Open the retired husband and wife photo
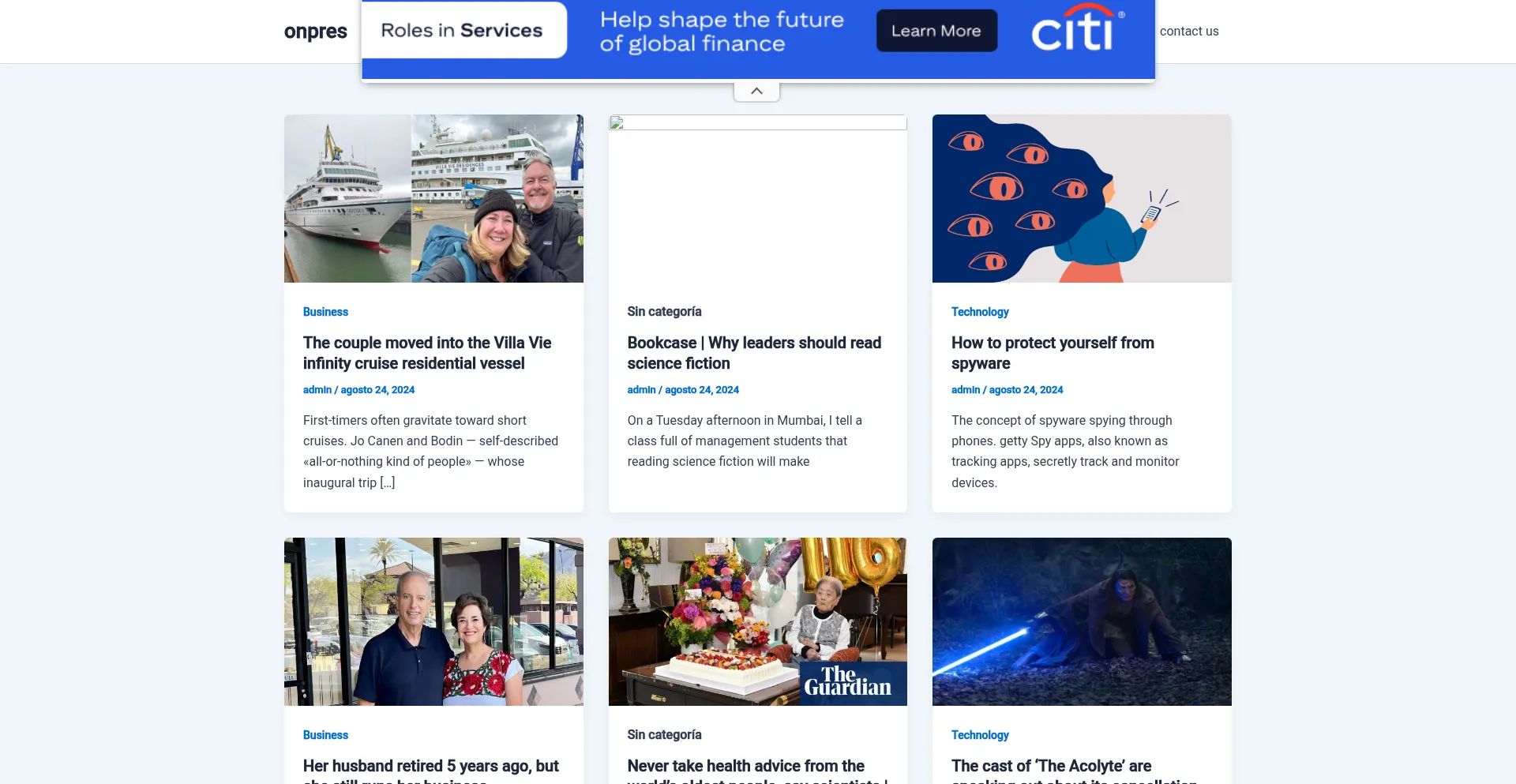Image resolution: width=1516 pixels, height=784 pixels. [x=433, y=621]
